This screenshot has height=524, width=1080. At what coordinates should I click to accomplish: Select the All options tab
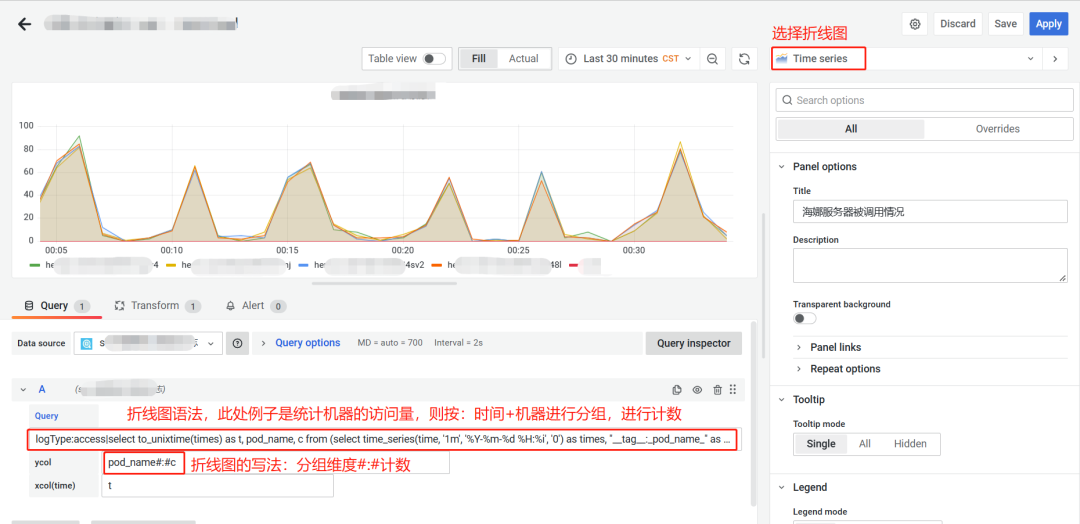(851, 129)
